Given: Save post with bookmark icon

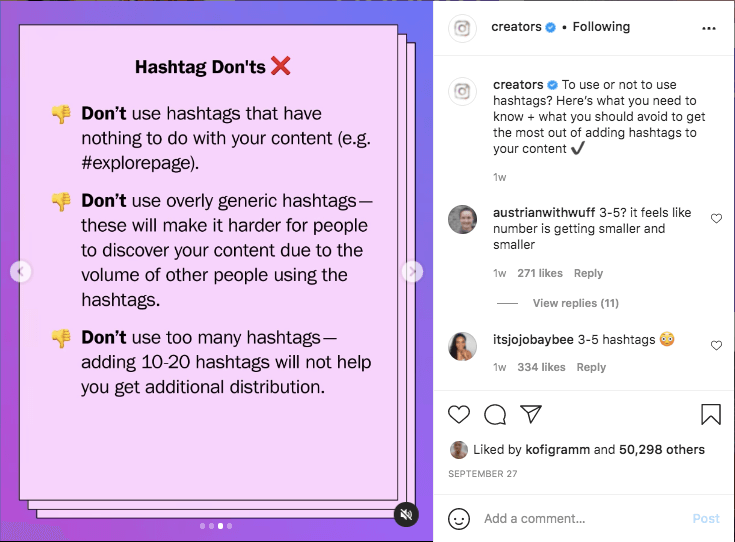Looking at the screenshot, I should [x=710, y=415].
